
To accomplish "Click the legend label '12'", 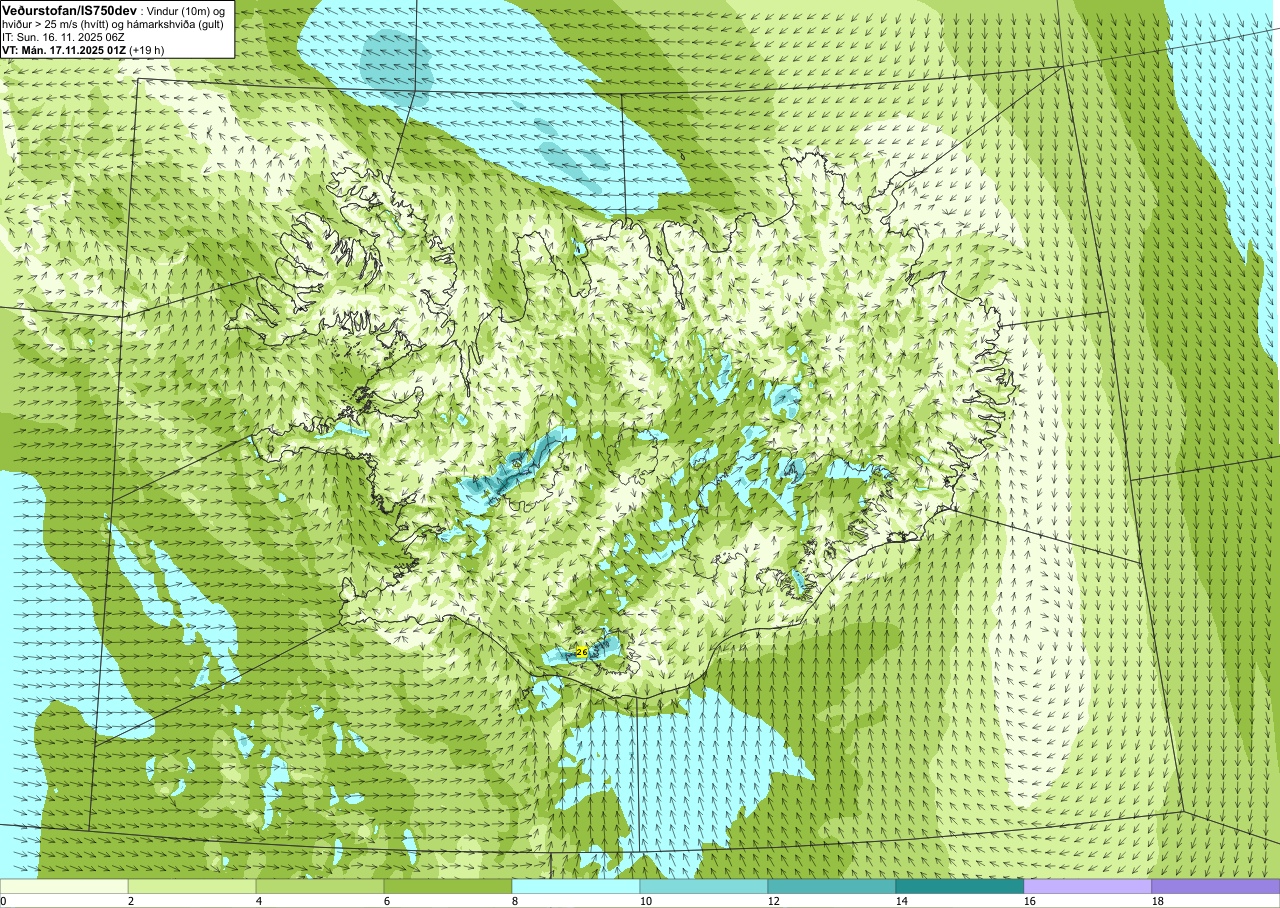I will click(x=774, y=901).
